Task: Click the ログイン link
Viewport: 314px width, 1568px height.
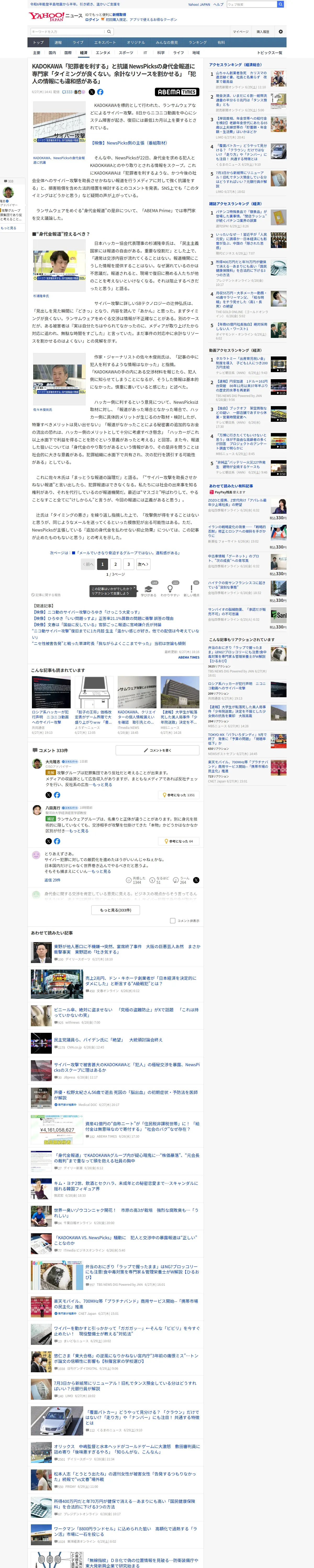Action: [x=92, y=20]
